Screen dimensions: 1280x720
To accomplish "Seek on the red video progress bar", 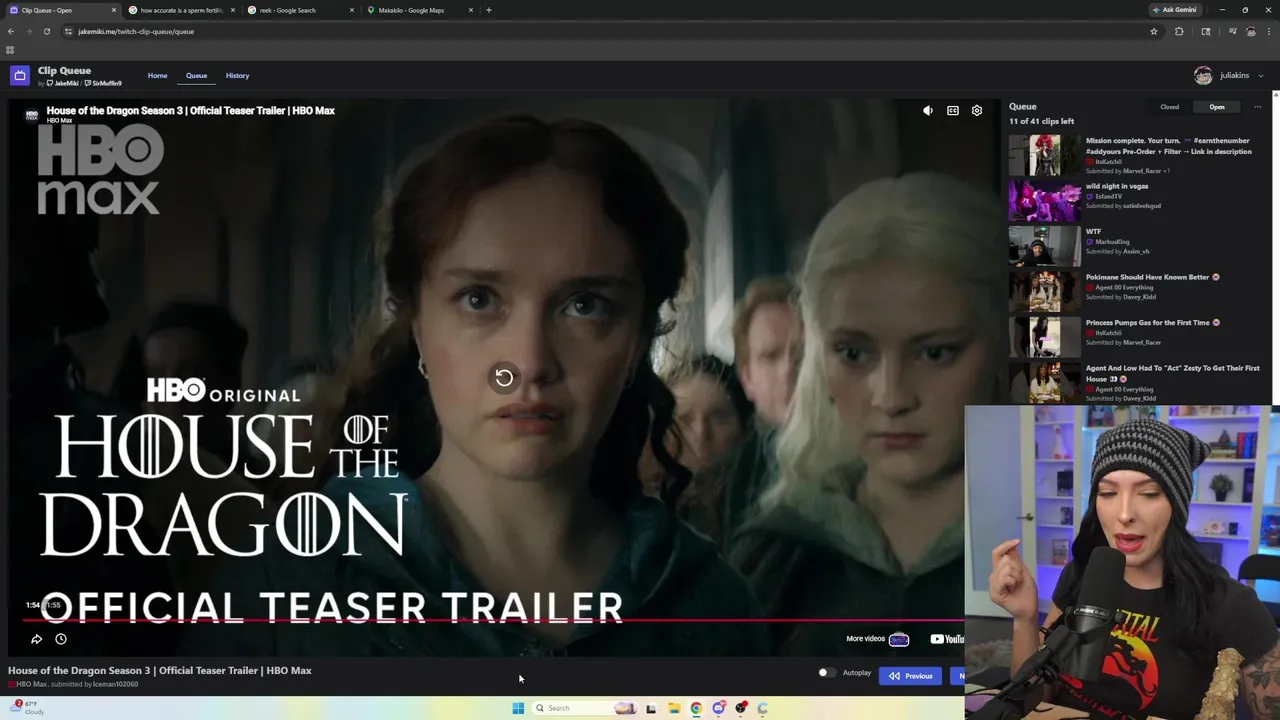I will click(x=492, y=620).
